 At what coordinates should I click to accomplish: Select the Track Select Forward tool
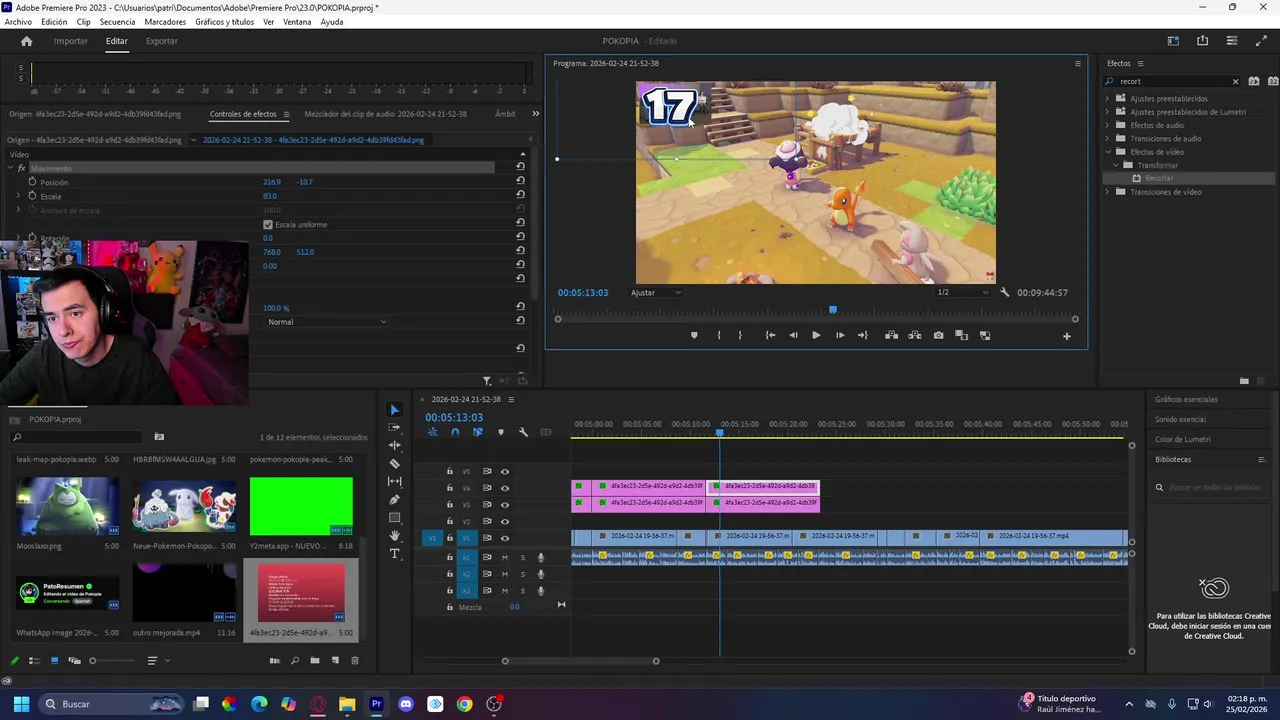pyautogui.click(x=394, y=428)
